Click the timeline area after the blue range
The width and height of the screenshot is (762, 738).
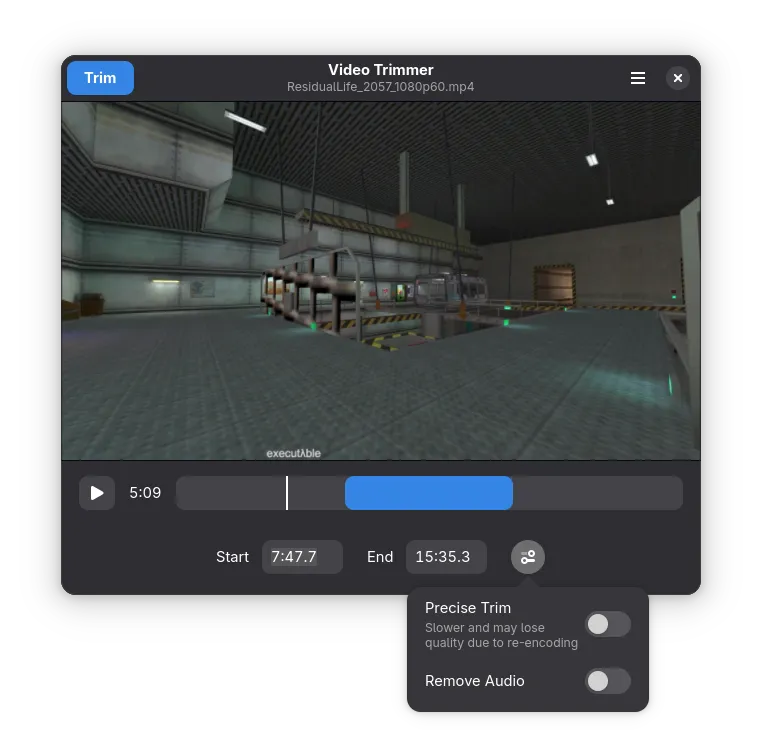[597, 493]
